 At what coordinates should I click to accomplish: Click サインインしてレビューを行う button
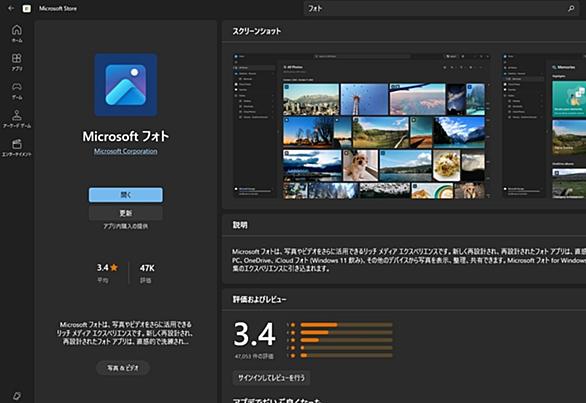click(x=271, y=378)
